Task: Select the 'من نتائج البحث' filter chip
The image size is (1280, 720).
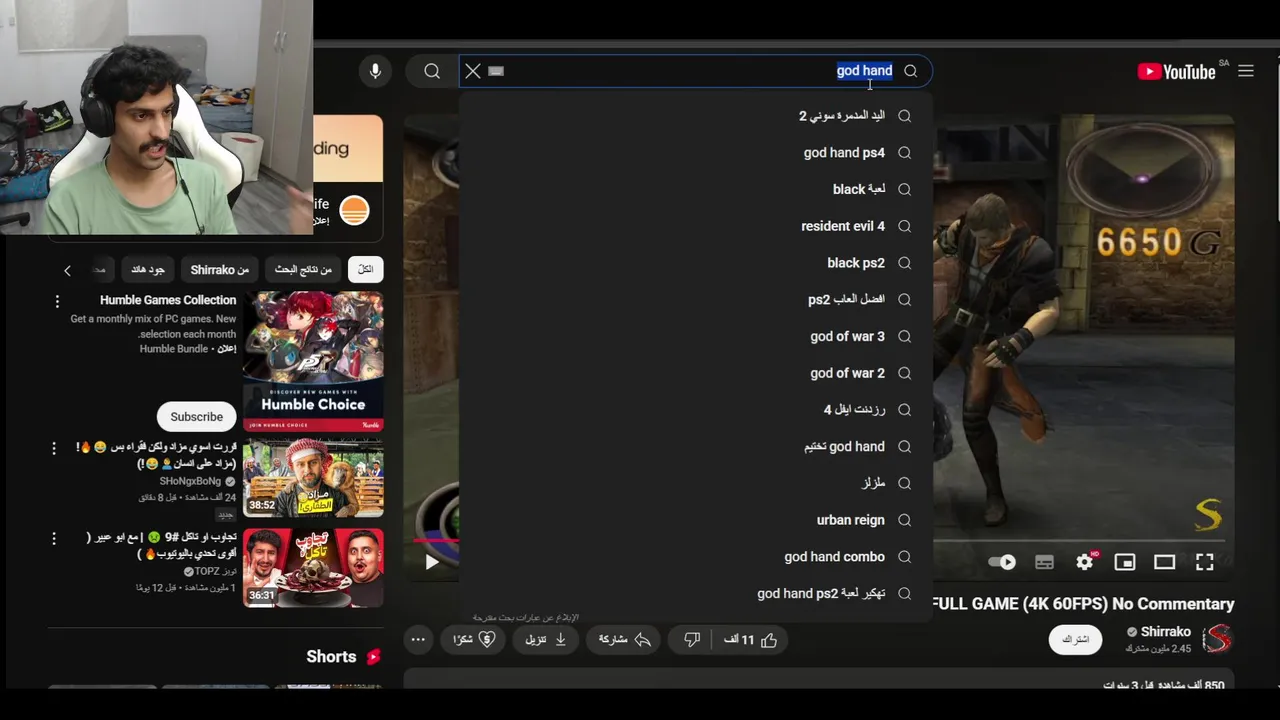Action: [303, 270]
